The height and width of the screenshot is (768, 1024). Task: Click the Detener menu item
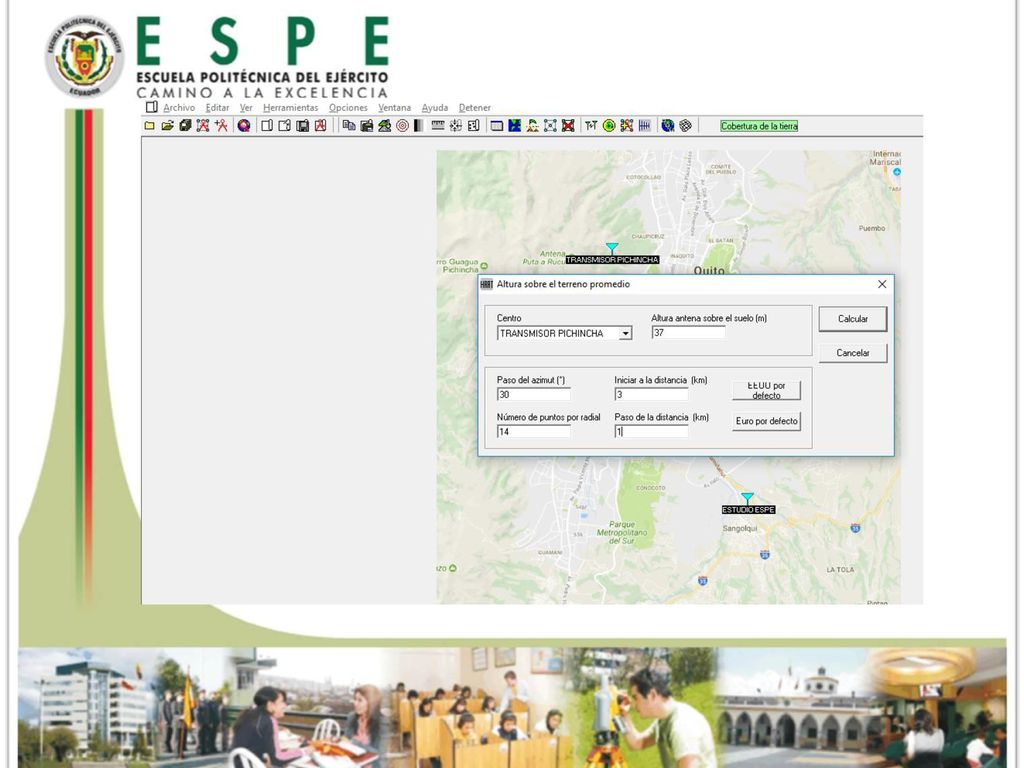[475, 108]
